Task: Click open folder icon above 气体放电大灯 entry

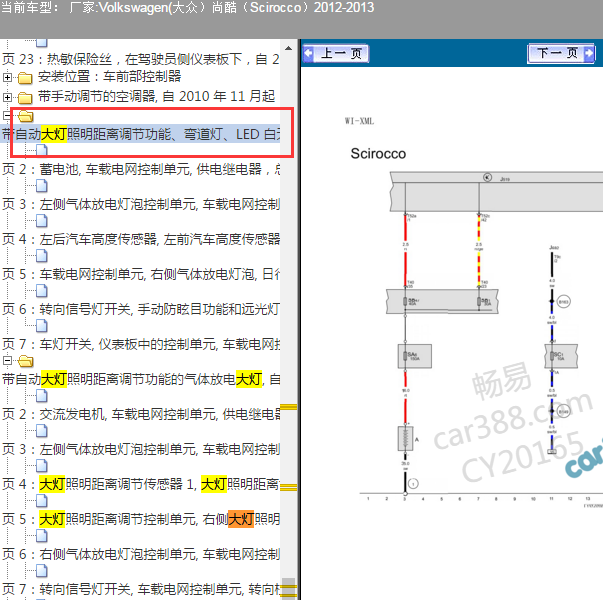Action: [x=26, y=361]
